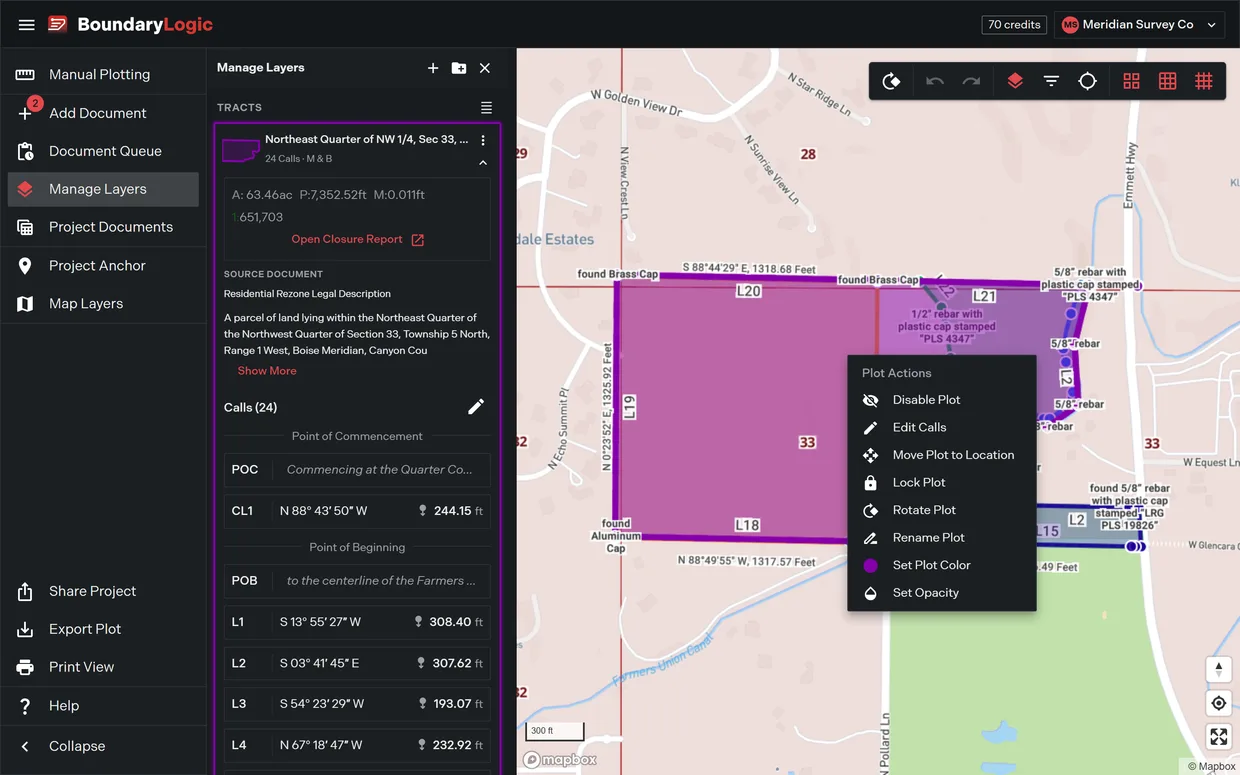Select the POB call row
This screenshot has width=1240, height=775.
click(x=357, y=581)
